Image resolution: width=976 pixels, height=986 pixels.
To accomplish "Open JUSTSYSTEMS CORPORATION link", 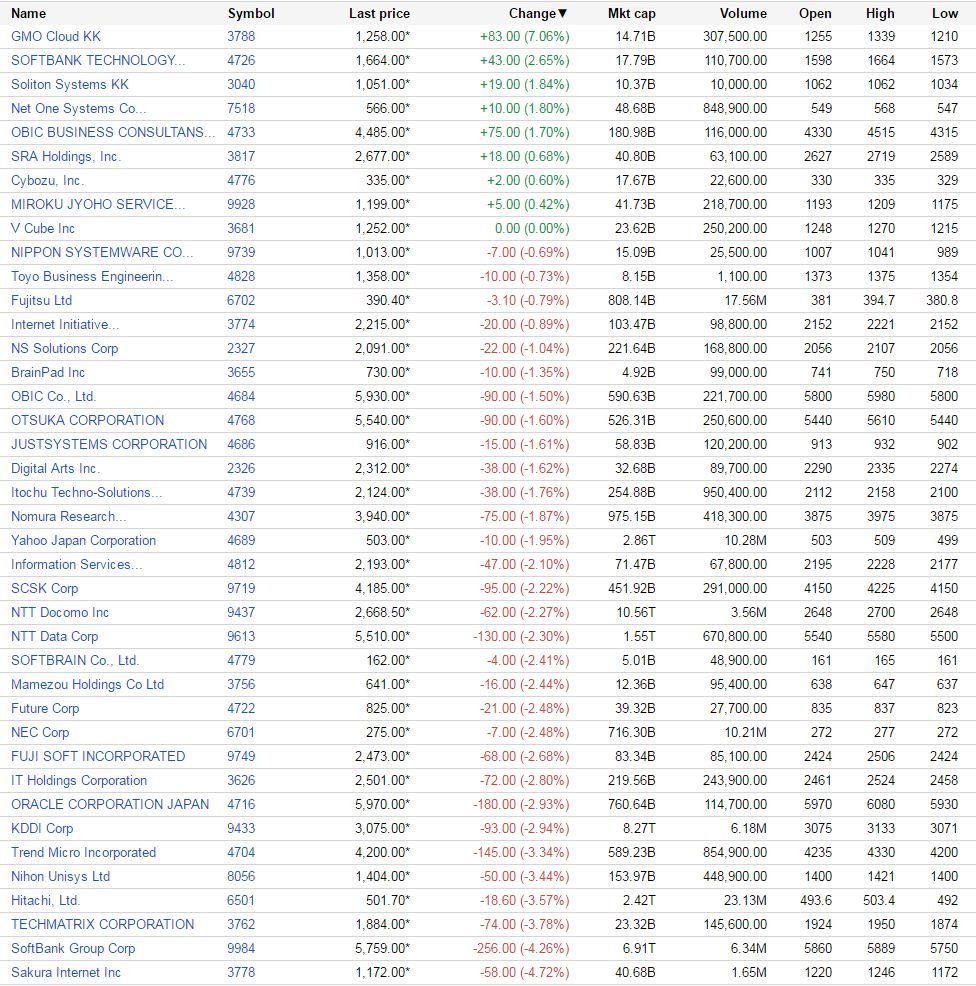I will [x=109, y=445].
